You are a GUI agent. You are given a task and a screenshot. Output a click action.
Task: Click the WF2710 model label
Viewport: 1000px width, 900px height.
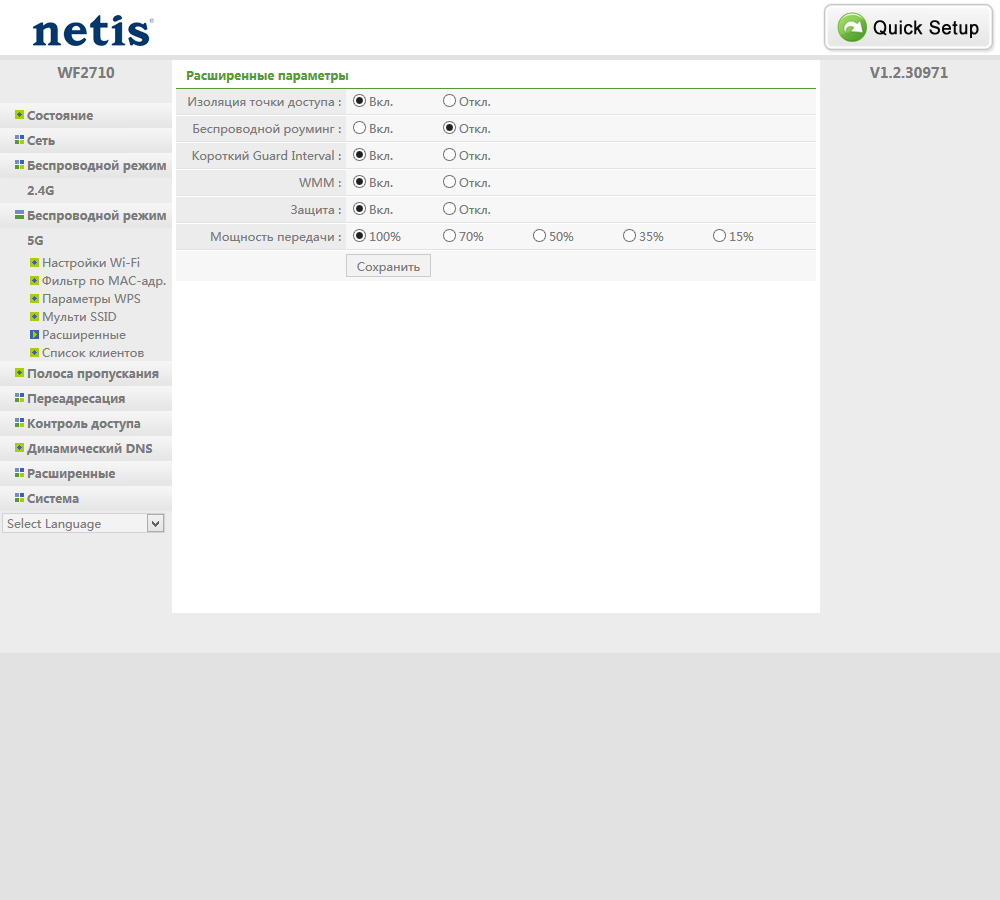[86, 73]
